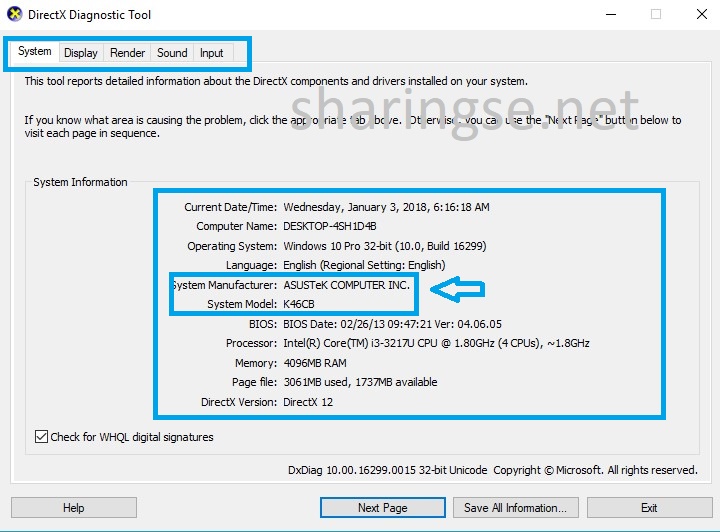This screenshot has width=720, height=532.
Task: Click the BIOS Date 02/26/13 value
Action: pos(392,324)
